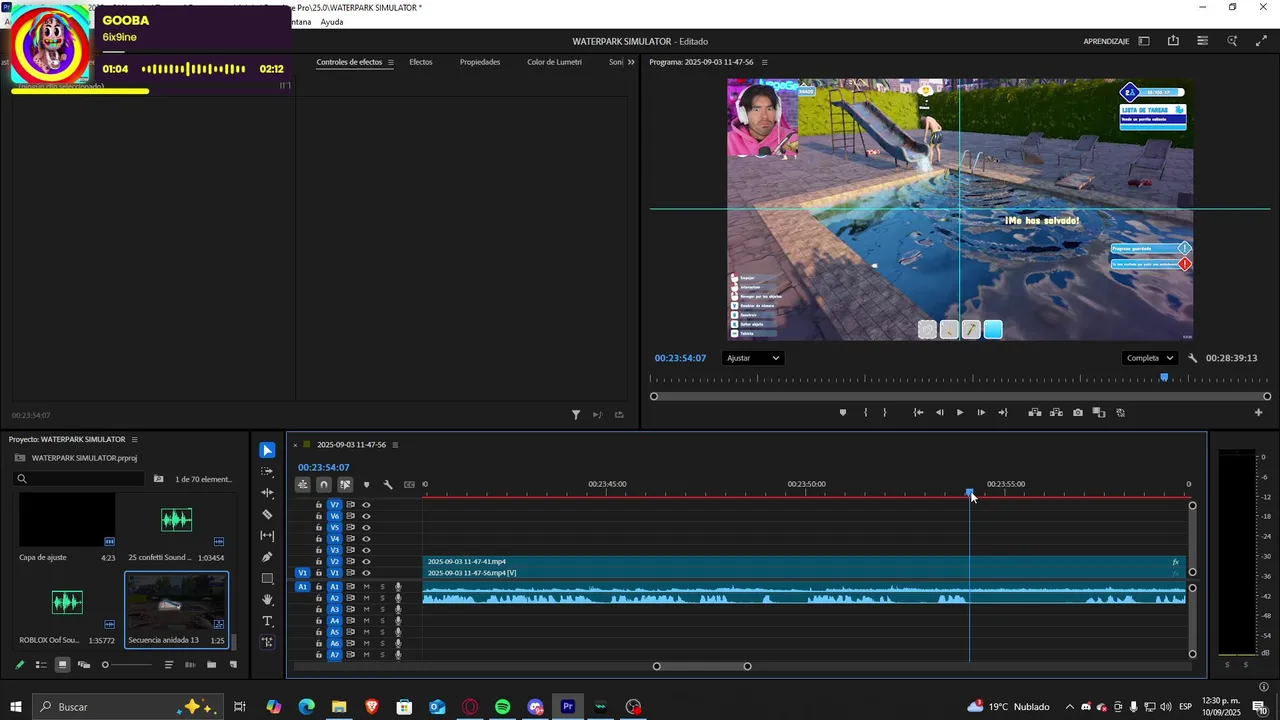
Task: Select the Ripple Edit tool
Action: coord(267,493)
